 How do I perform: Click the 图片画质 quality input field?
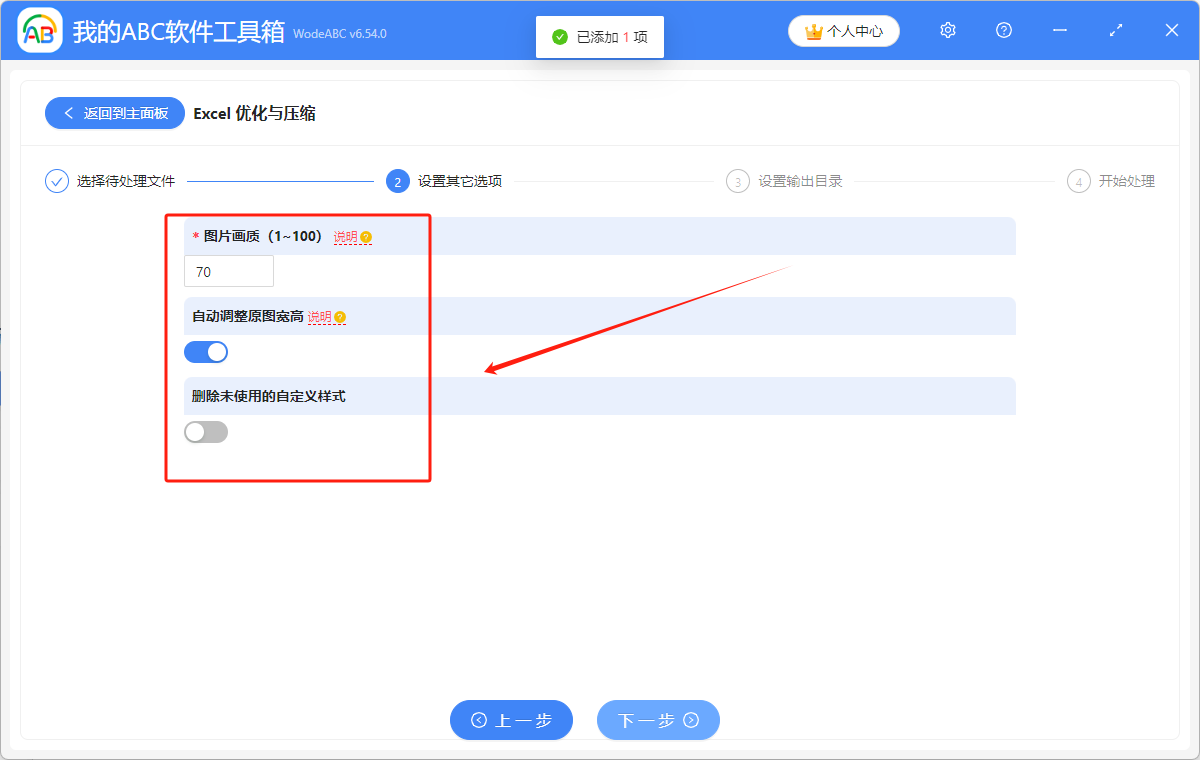coord(229,271)
